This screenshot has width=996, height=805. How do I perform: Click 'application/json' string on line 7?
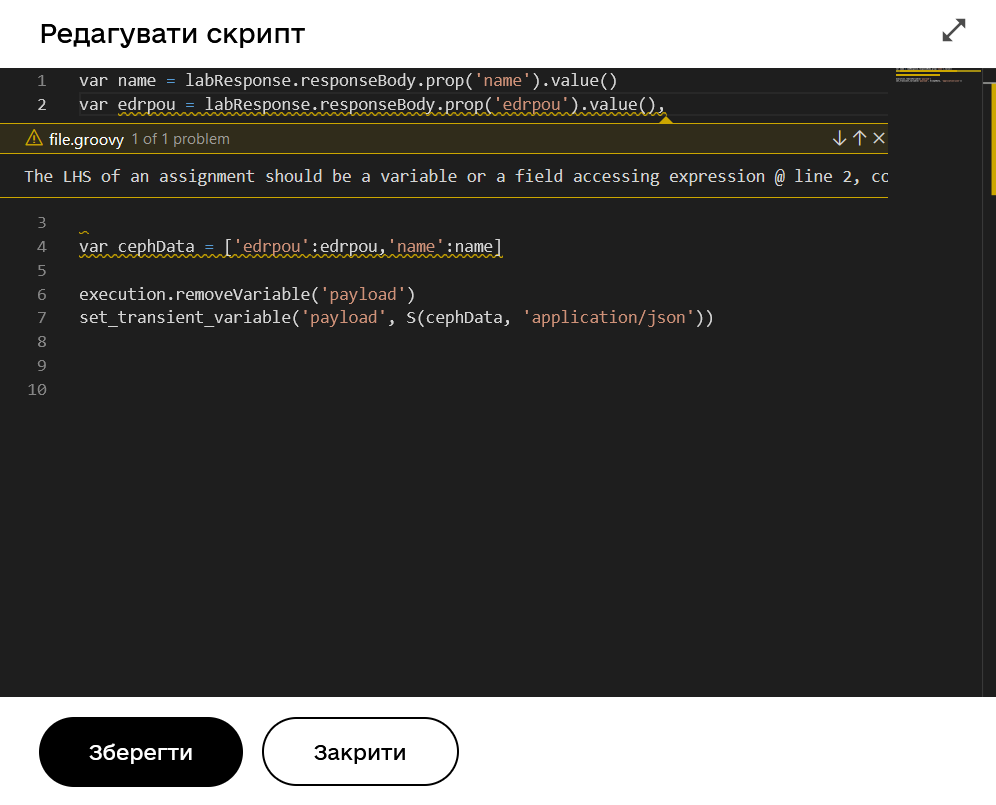[608, 317]
